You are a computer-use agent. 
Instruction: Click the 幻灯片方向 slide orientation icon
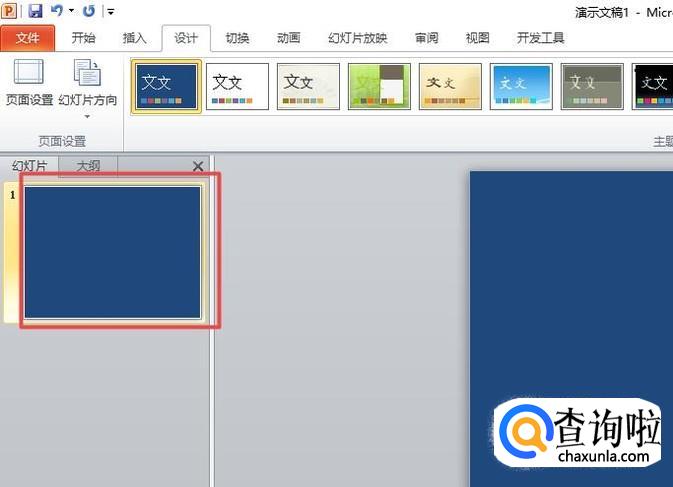click(88, 74)
